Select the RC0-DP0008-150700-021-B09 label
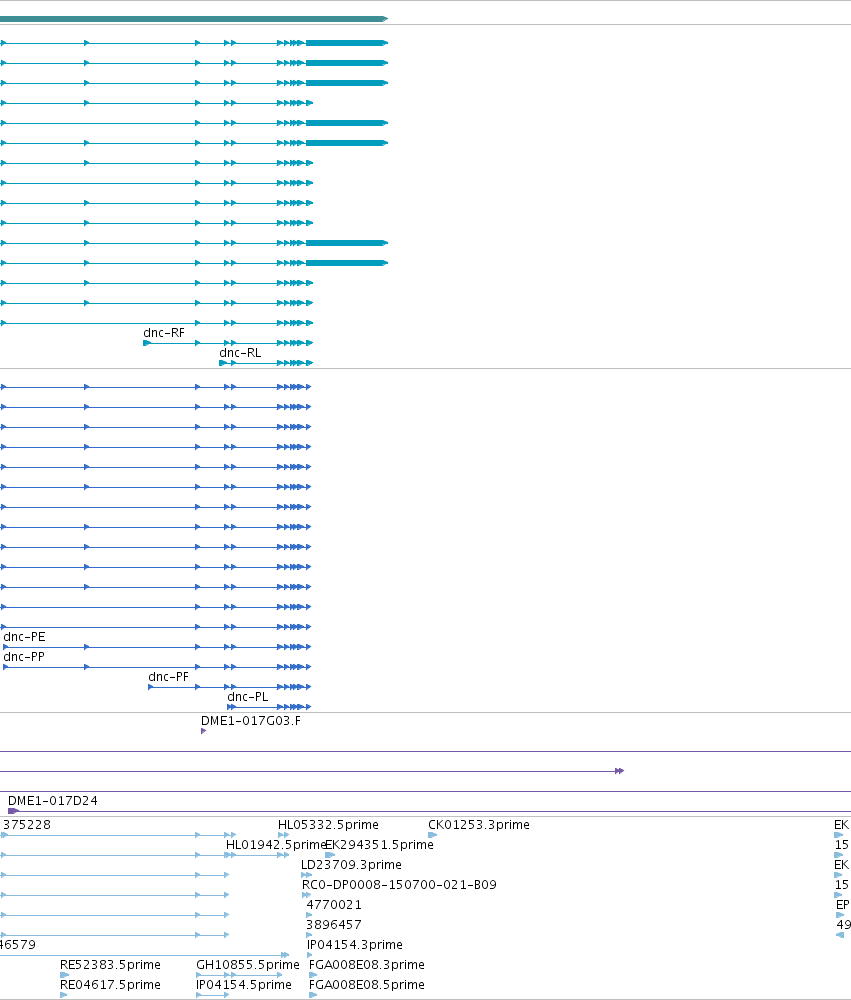This screenshot has width=851, height=1000. coord(399,885)
